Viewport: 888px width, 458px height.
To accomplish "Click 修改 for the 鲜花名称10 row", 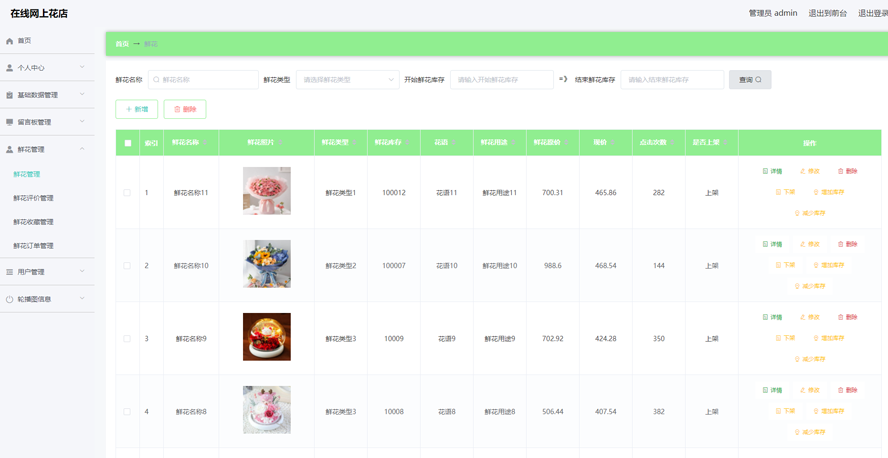I will click(x=810, y=244).
